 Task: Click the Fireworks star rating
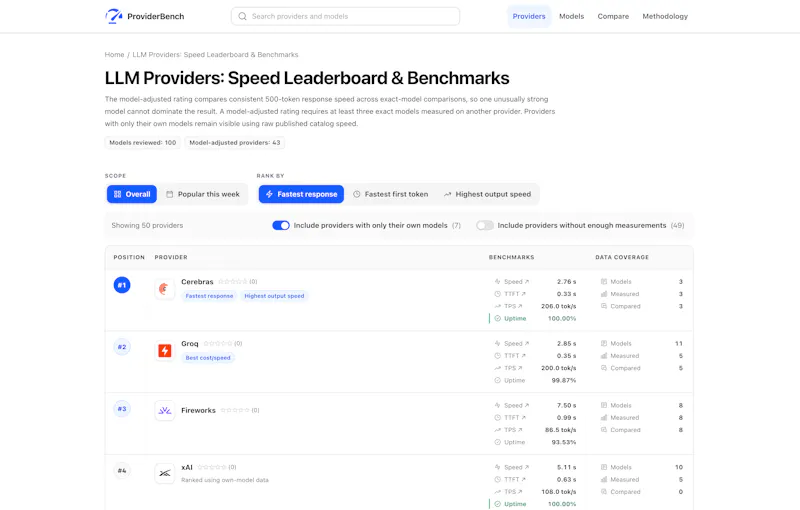pos(235,410)
